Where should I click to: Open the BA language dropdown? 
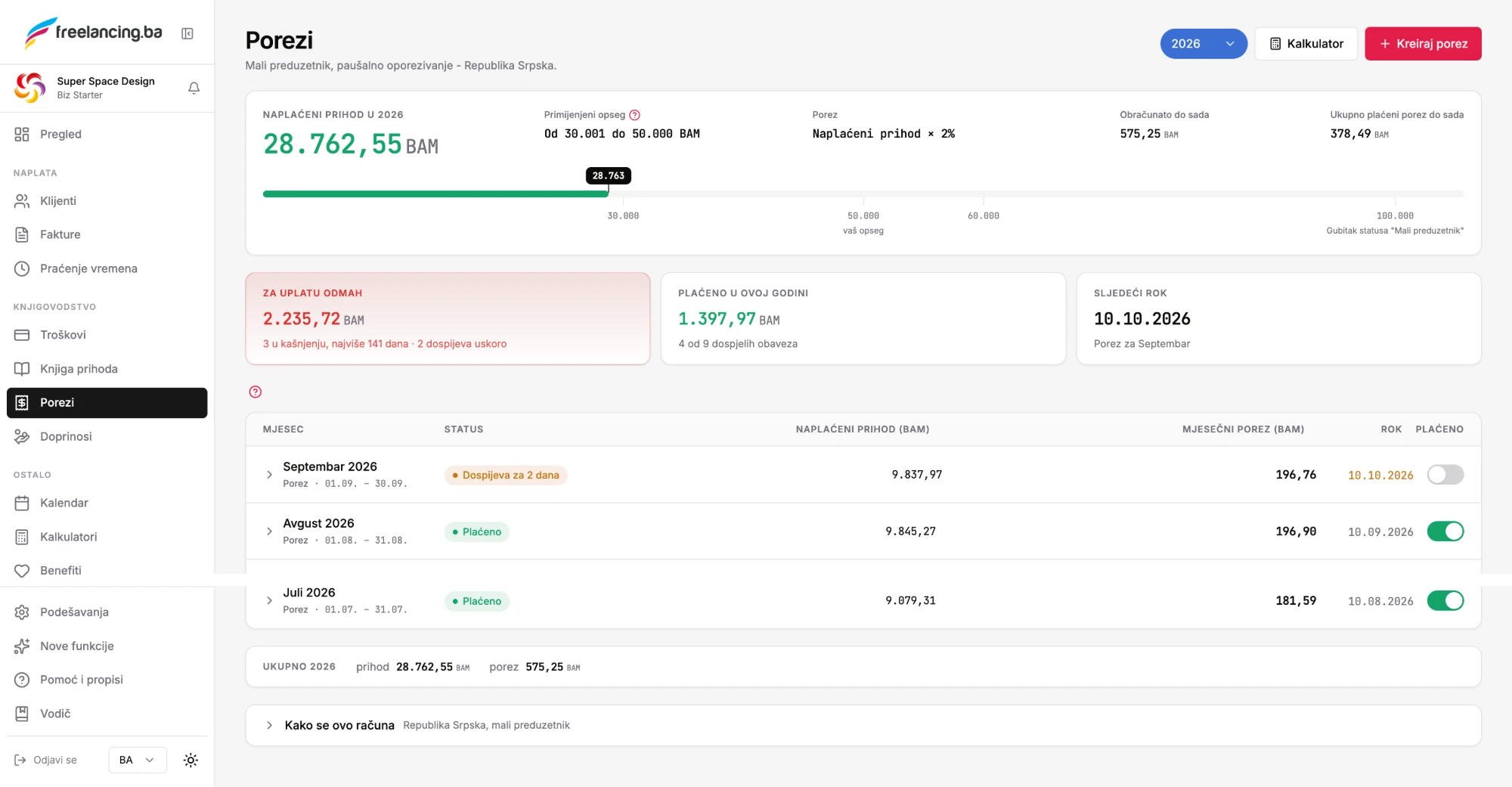click(137, 760)
